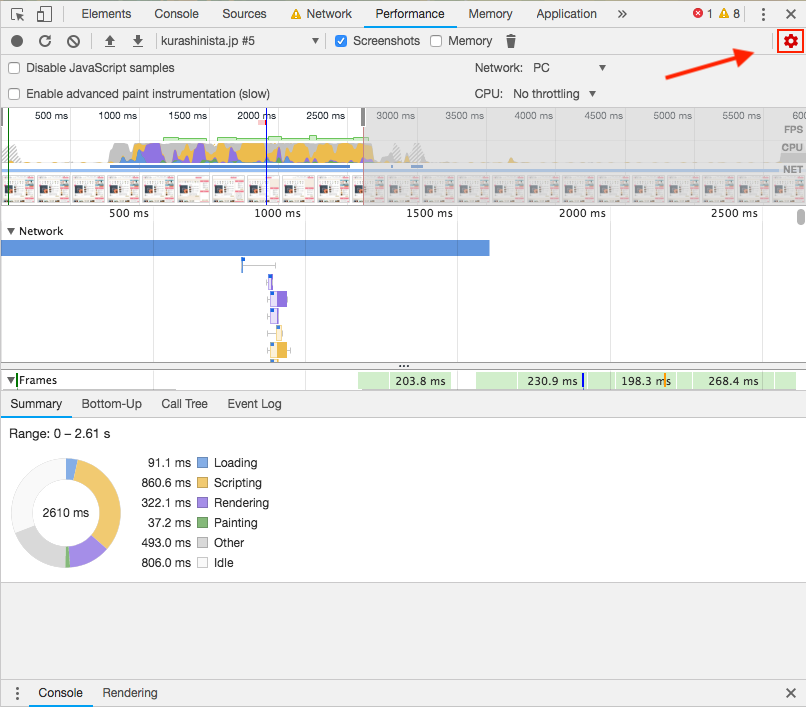Open capture settings via the red gear
This screenshot has height=707, width=806.
[790, 41]
